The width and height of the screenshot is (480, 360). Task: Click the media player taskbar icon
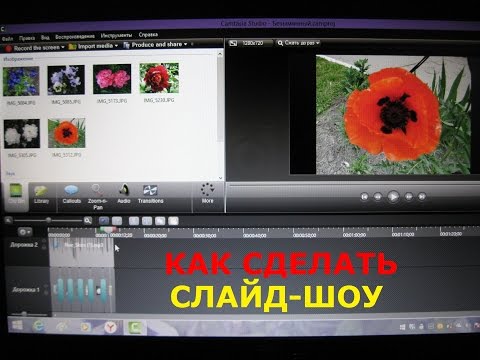tap(85, 327)
